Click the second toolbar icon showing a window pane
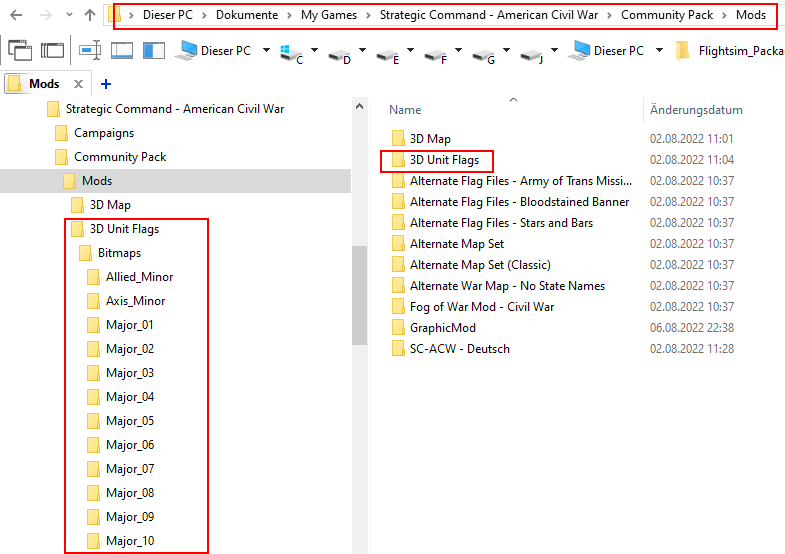Screen dimensions: 785x554 click(x=53, y=51)
